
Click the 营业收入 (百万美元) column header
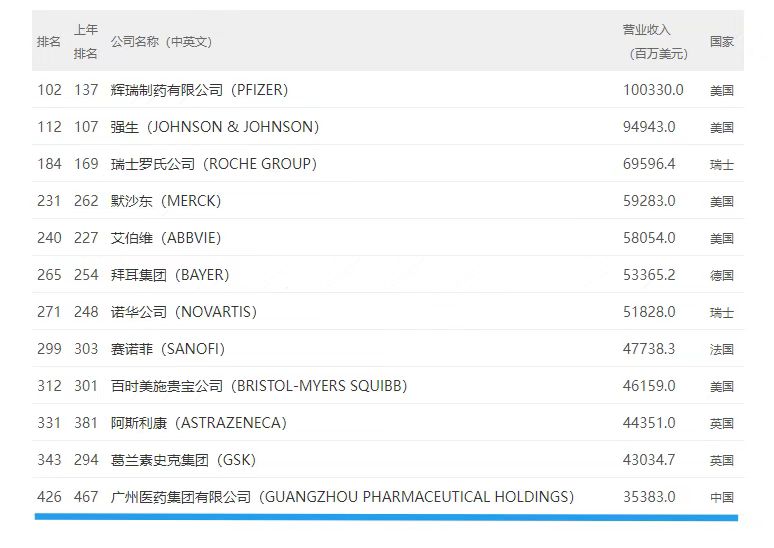coord(655,41)
